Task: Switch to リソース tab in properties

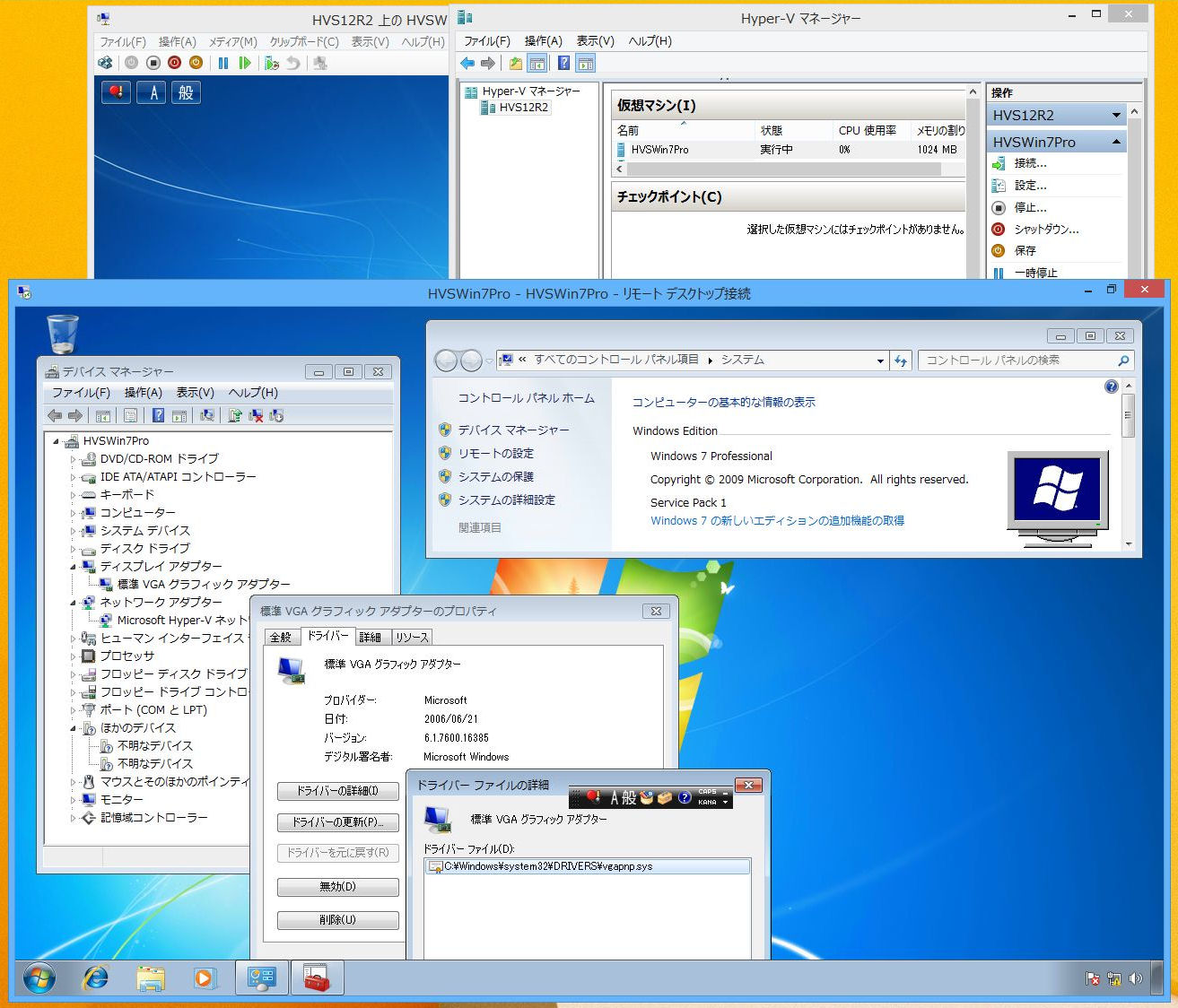Action: (x=412, y=637)
